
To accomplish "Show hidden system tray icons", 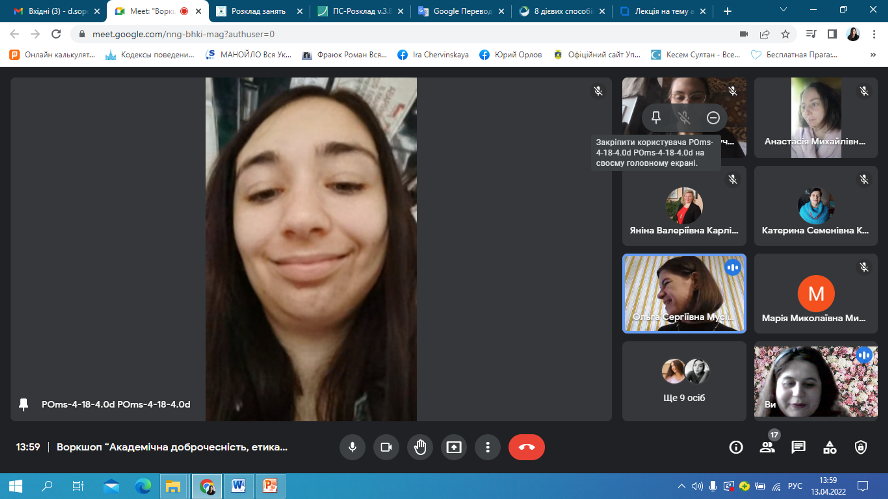I will [681, 486].
